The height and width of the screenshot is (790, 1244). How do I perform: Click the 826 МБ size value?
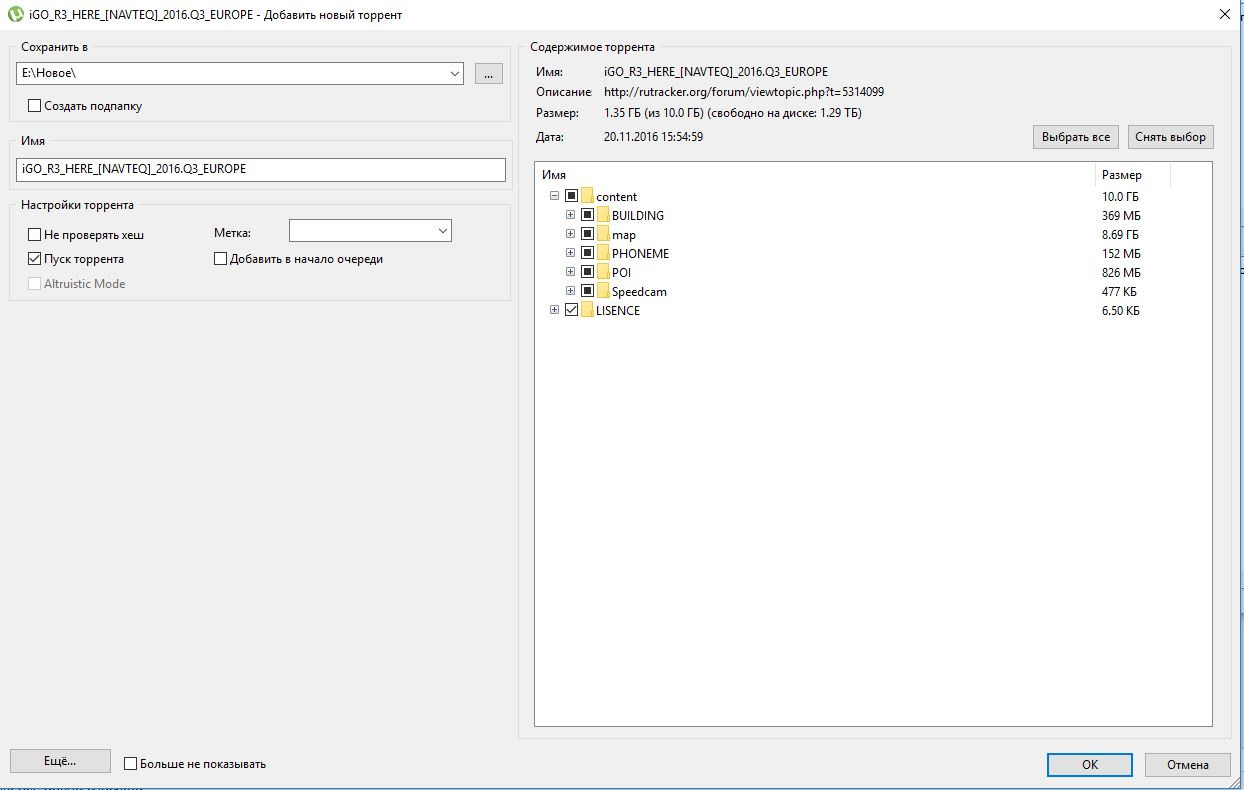pos(1121,273)
